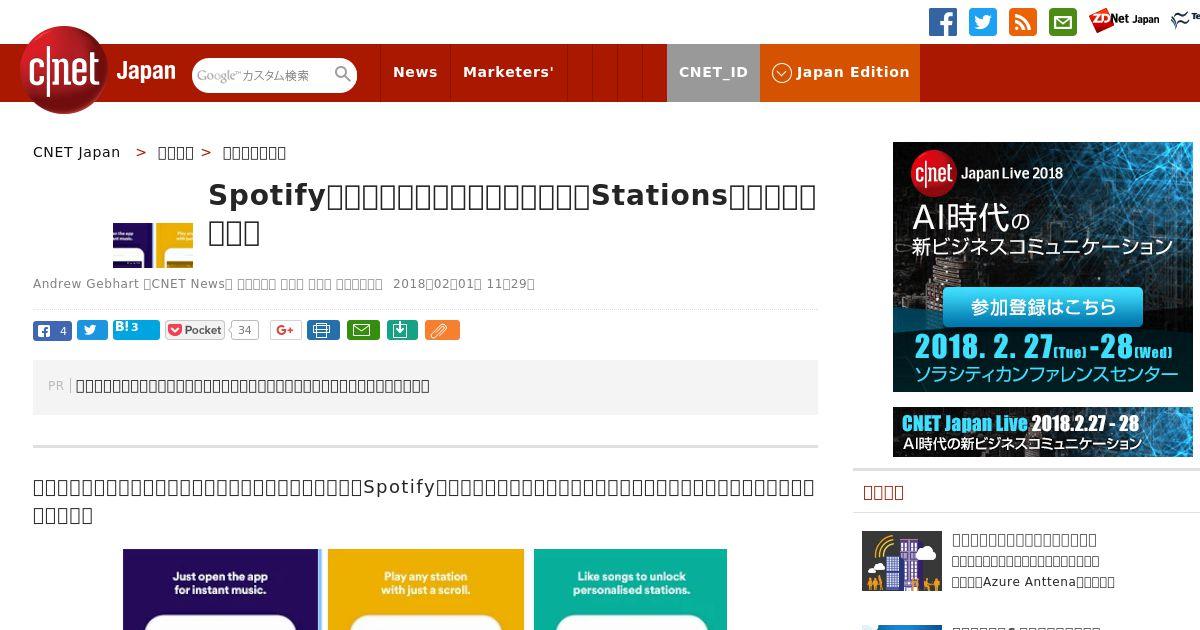Open sidebar thumbnail with building and cloud
This screenshot has width=1200, height=630.
pyautogui.click(x=902, y=561)
